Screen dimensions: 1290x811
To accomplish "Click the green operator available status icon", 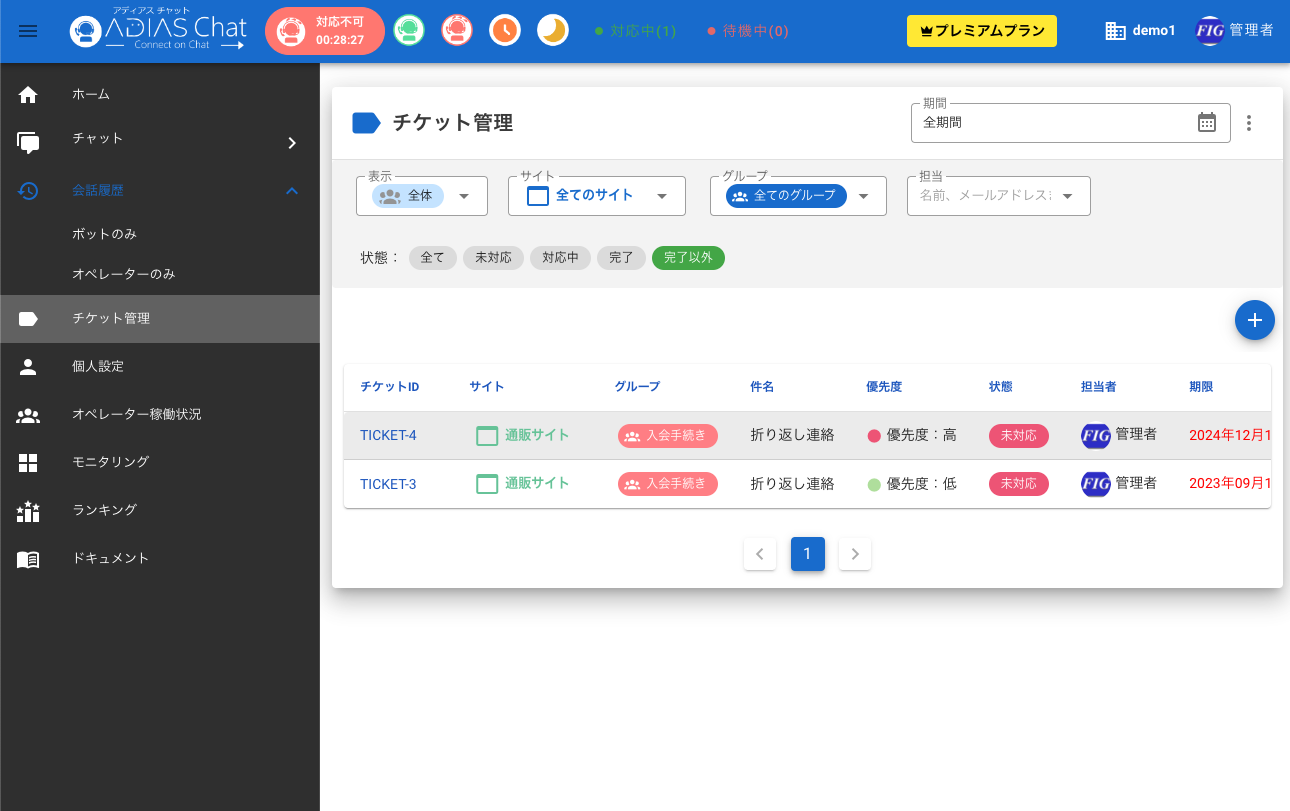I will click(x=408, y=31).
